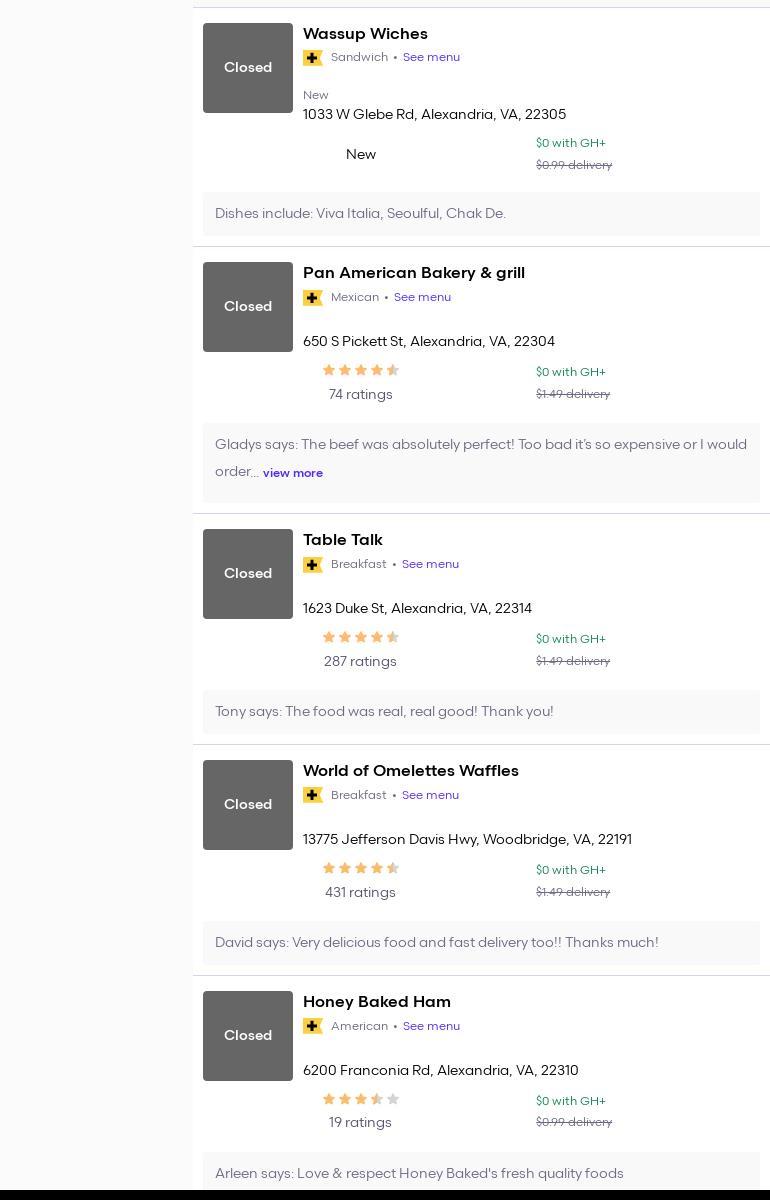
Task: Open See menu for Honey Baked Ham
Action: pyautogui.click(x=431, y=1026)
